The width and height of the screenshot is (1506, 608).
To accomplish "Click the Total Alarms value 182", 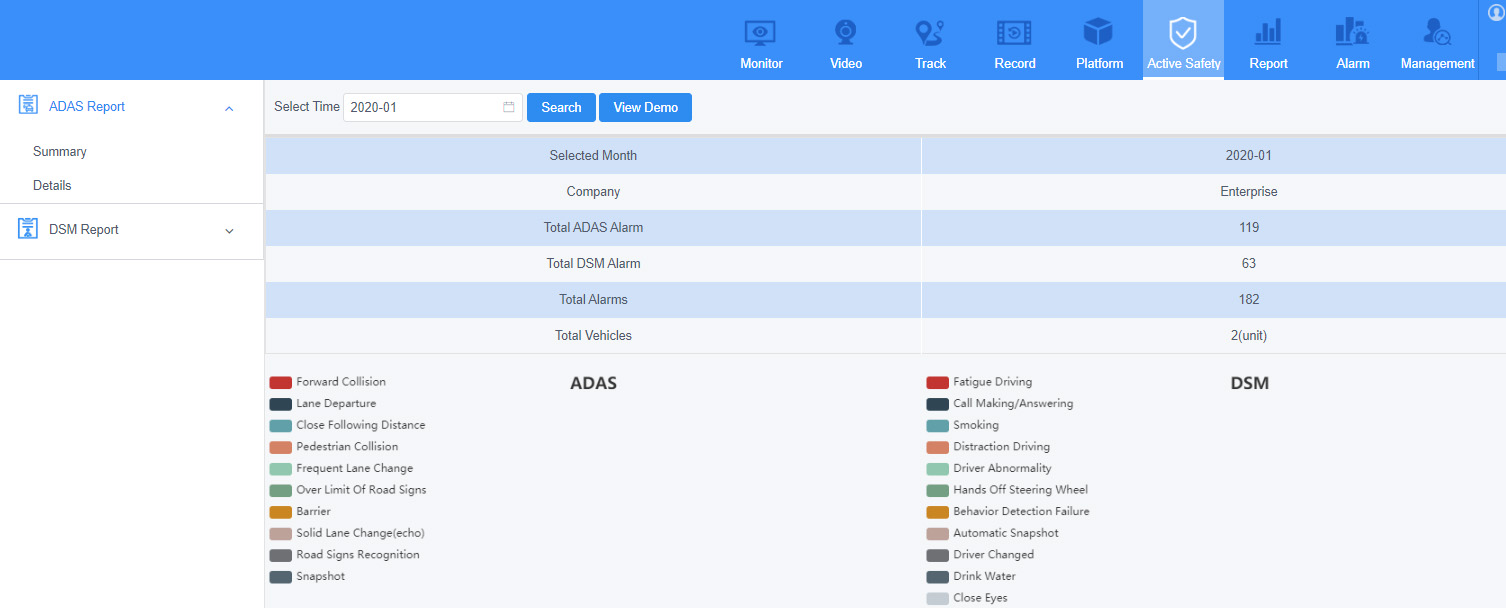I will point(1248,300).
